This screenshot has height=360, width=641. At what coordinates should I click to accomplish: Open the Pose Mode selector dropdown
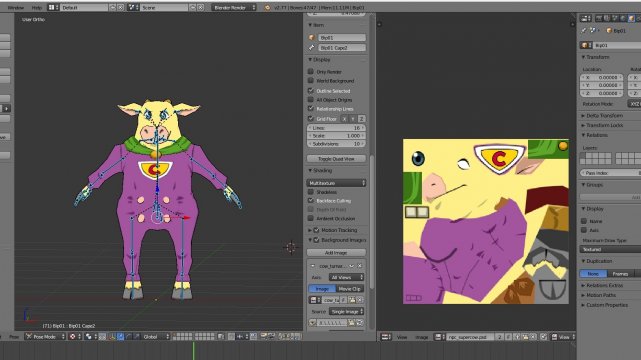click(x=45, y=337)
